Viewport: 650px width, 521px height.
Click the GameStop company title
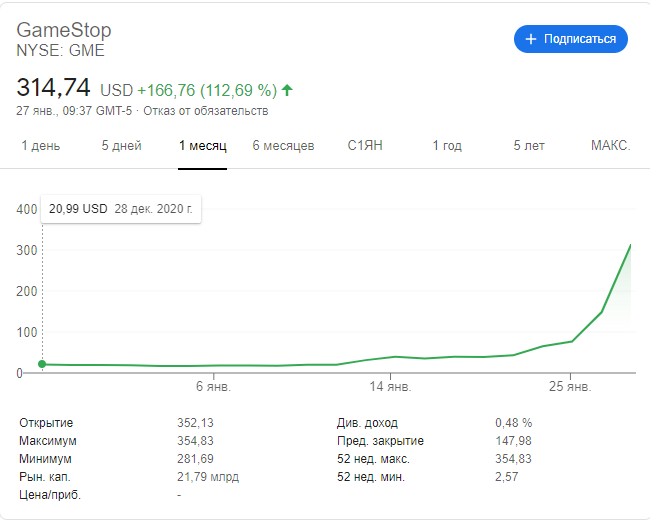pos(64,30)
